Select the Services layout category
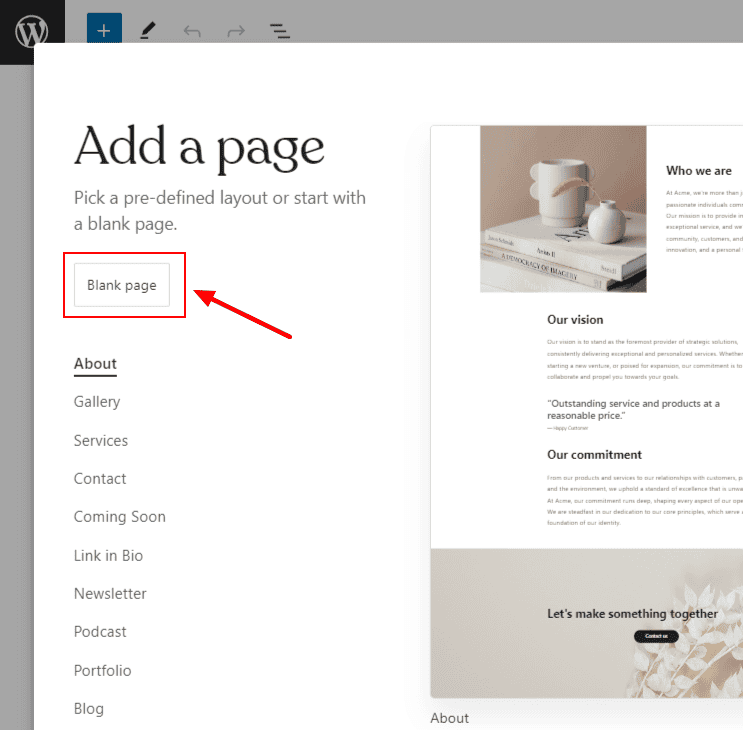743x730 pixels. coord(101,441)
